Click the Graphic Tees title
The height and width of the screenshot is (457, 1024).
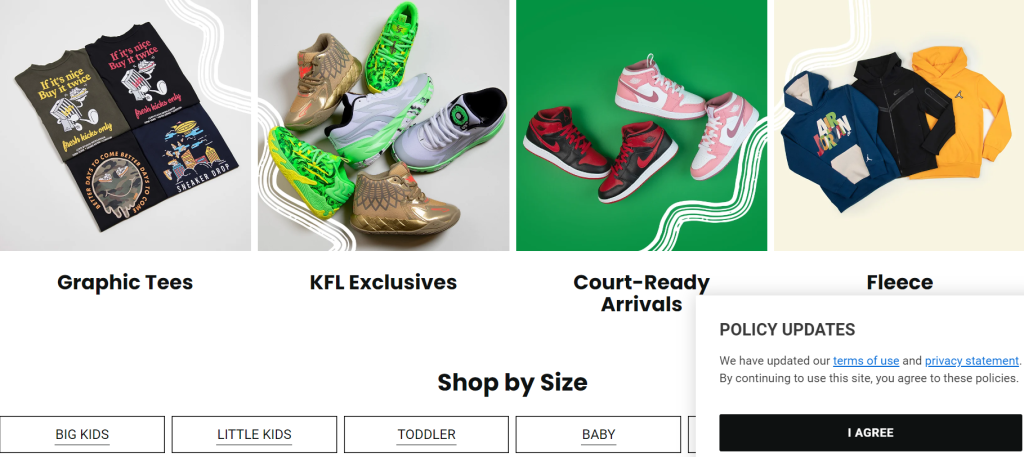(x=125, y=283)
